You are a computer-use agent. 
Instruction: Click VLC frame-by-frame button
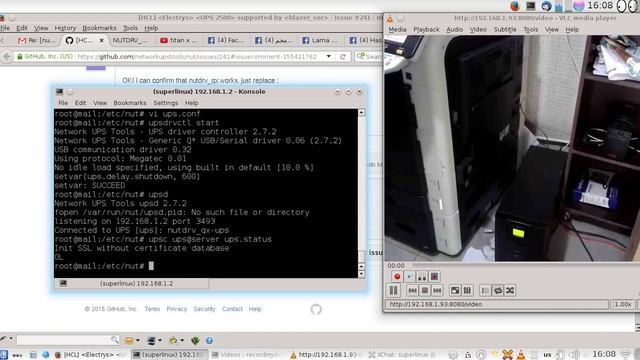[x=434, y=277]
